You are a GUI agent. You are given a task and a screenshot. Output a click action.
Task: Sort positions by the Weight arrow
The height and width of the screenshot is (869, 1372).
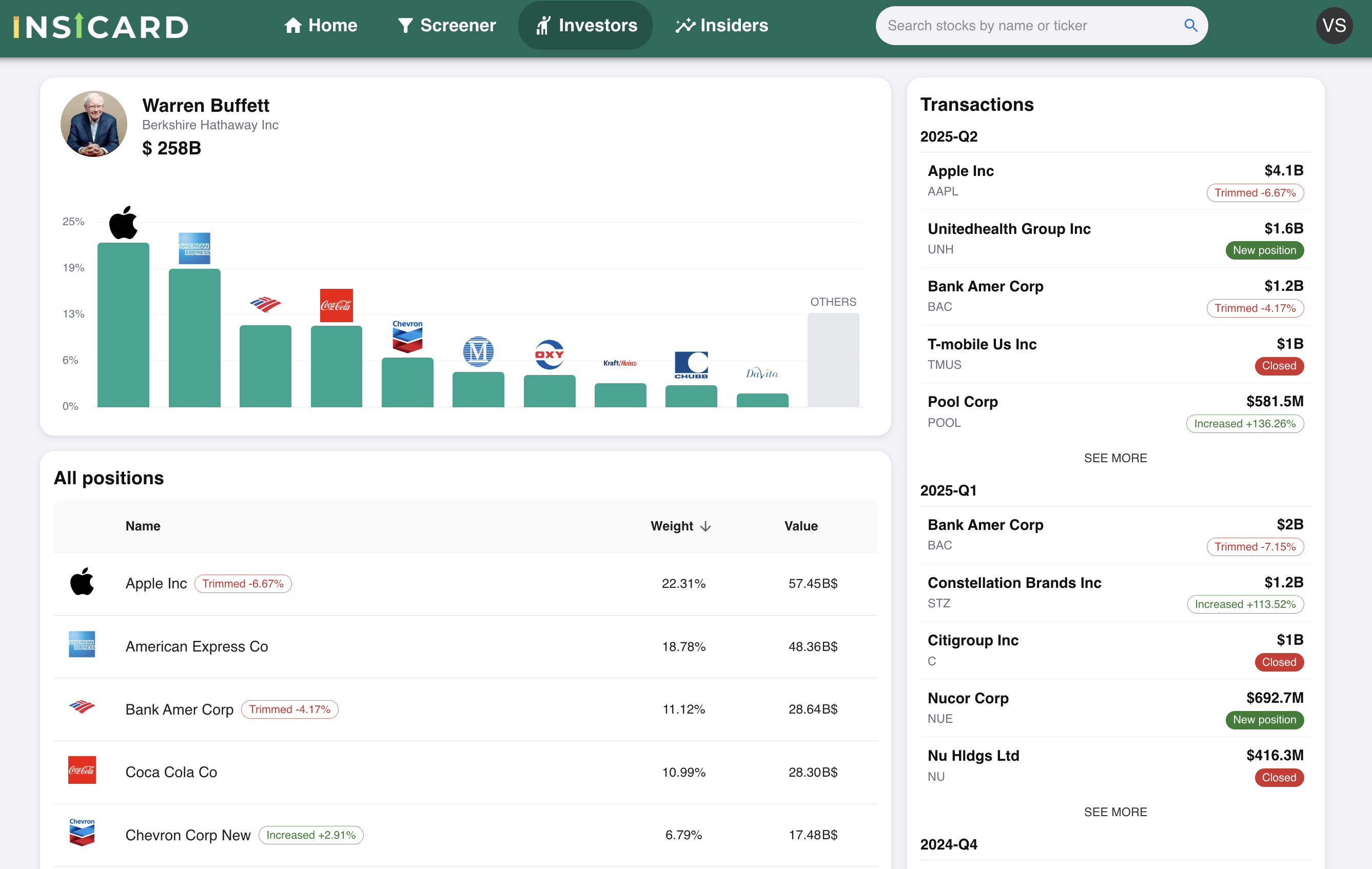[x=705, y=526]
